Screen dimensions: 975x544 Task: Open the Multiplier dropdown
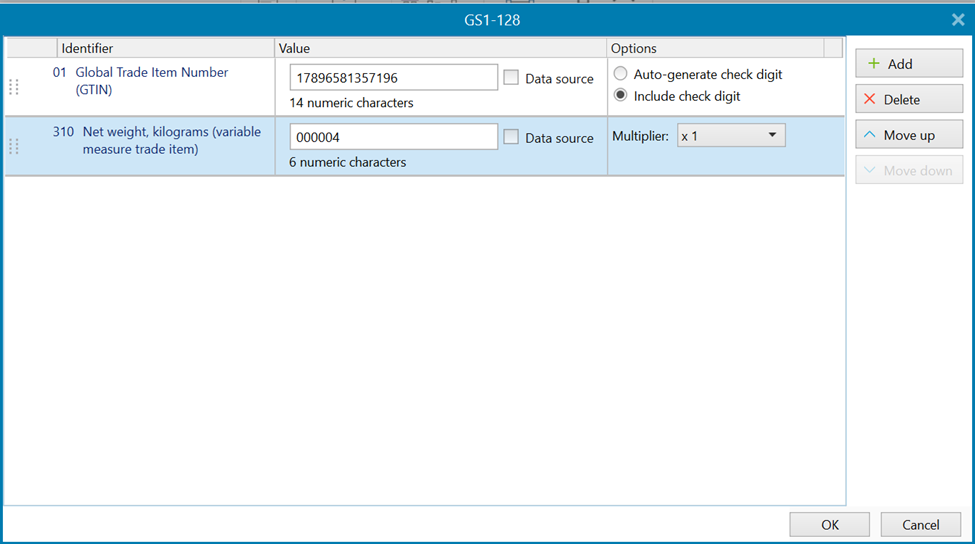click(x=731, y=136)
